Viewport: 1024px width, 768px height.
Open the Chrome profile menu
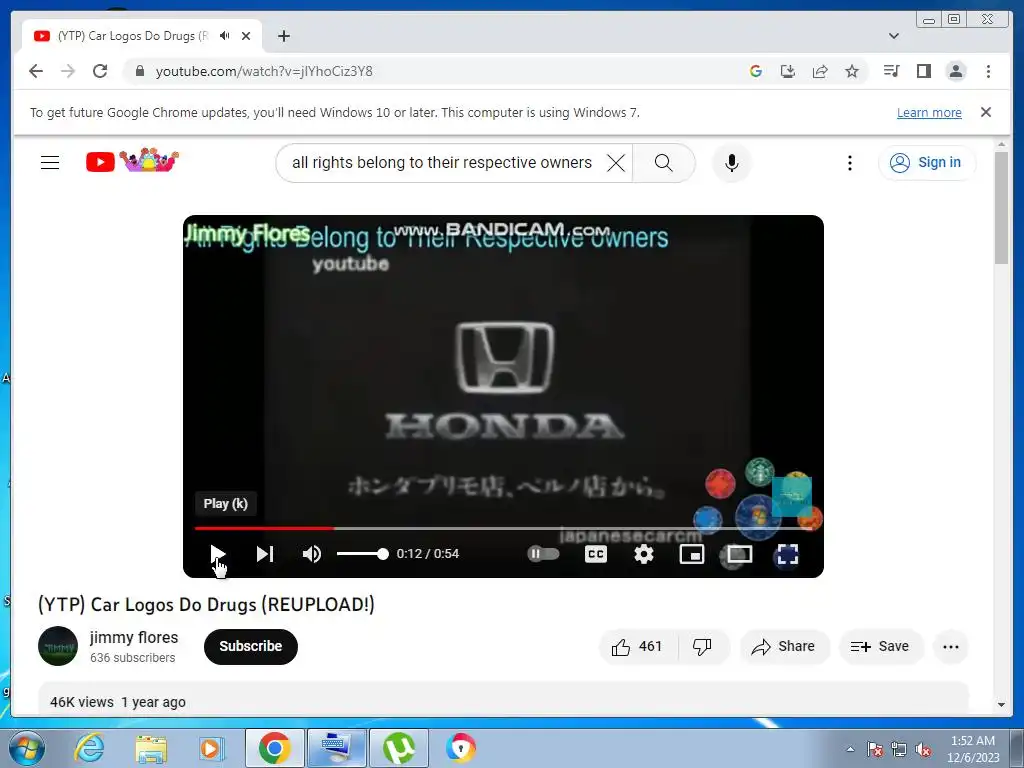956,71
